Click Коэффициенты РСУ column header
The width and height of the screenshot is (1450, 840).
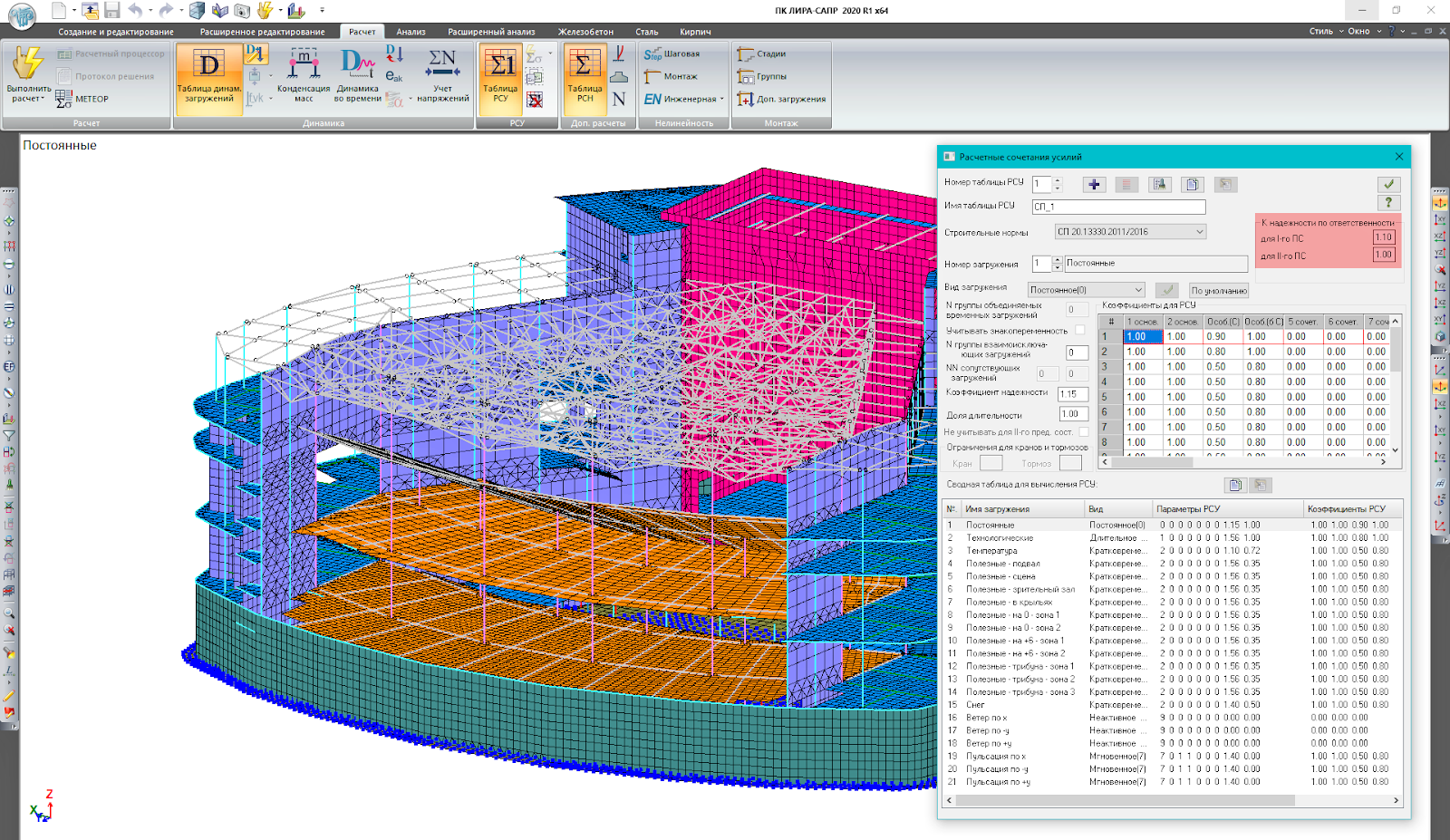pos(1353,509)
